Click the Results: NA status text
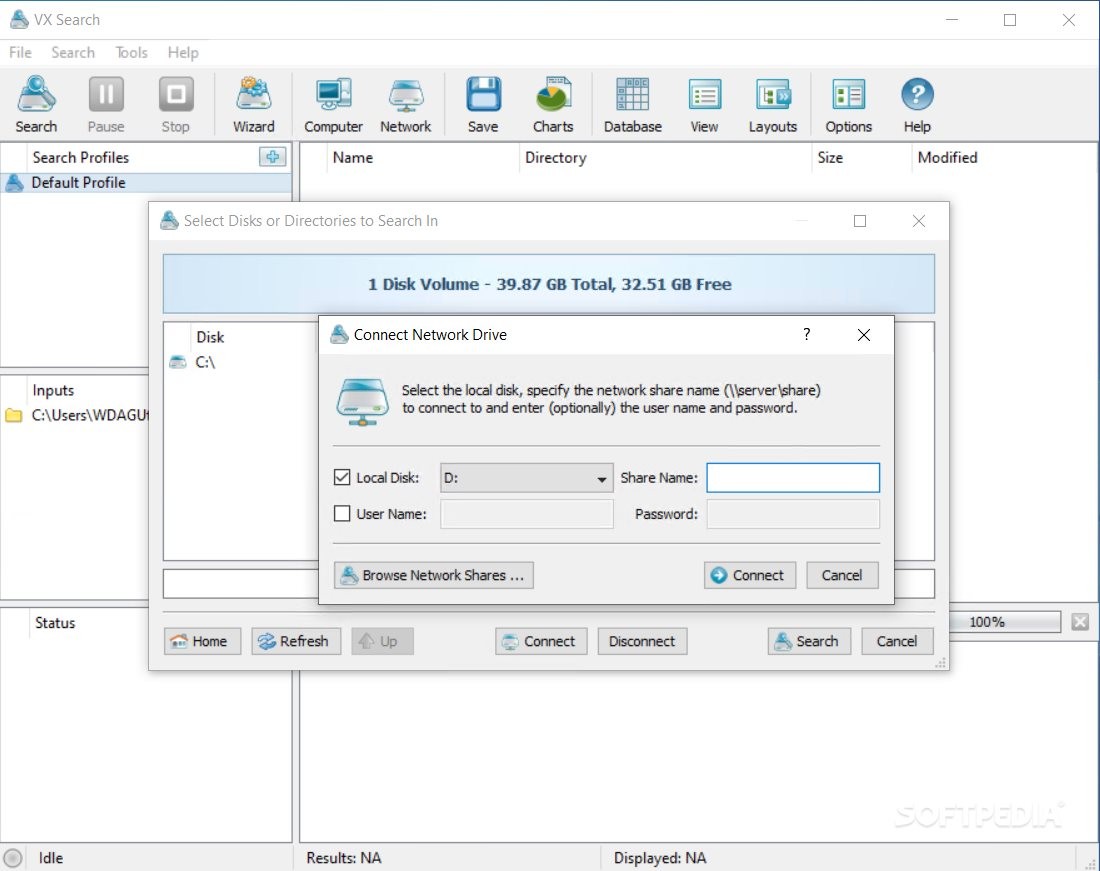1100x871 pixels. [x=344, y=858]
